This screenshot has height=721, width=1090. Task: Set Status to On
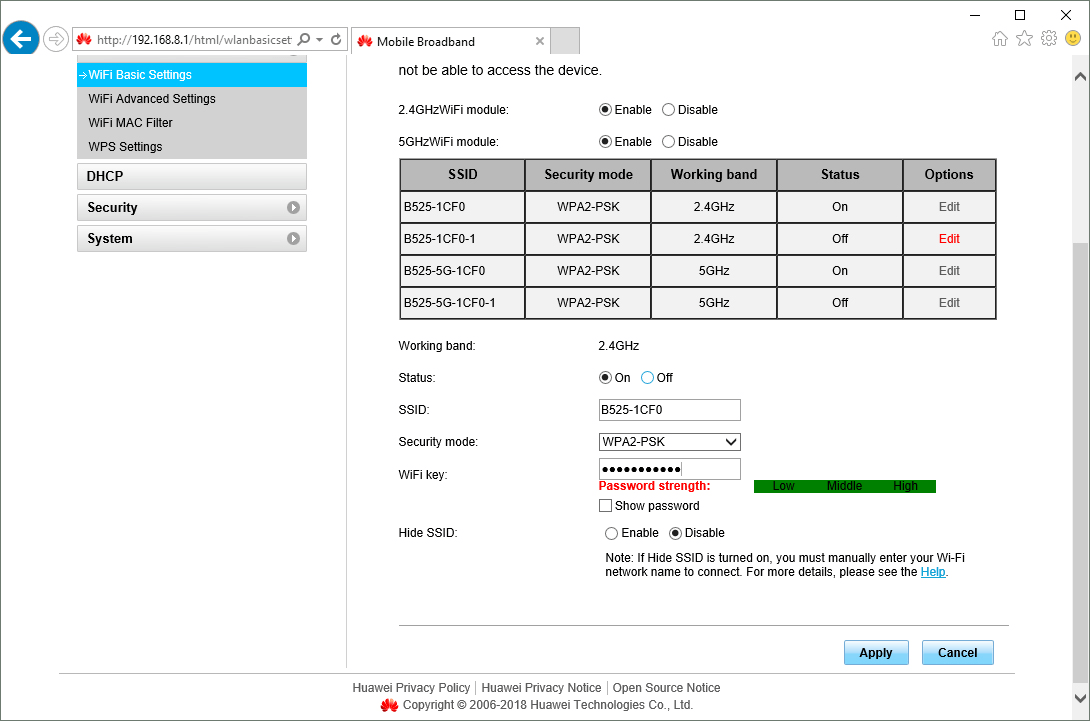click(x=605, y=378)
